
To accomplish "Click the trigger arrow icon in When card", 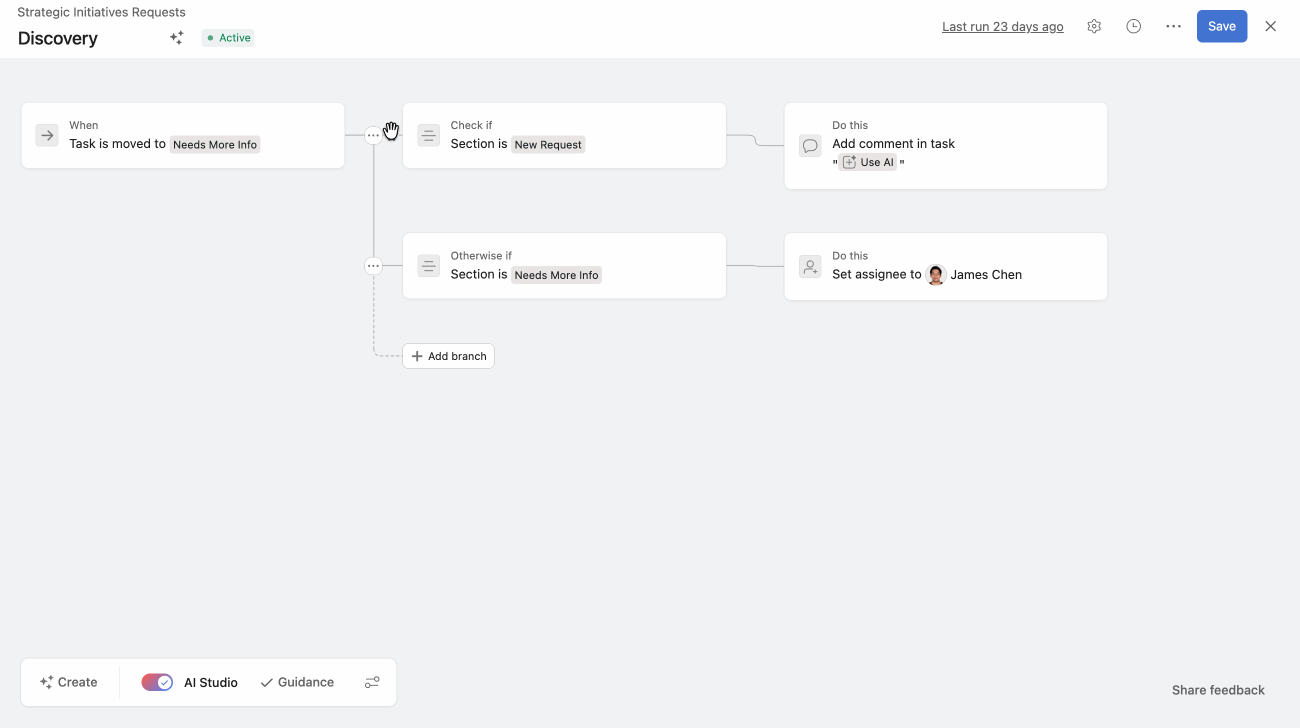I will point(47,135).
